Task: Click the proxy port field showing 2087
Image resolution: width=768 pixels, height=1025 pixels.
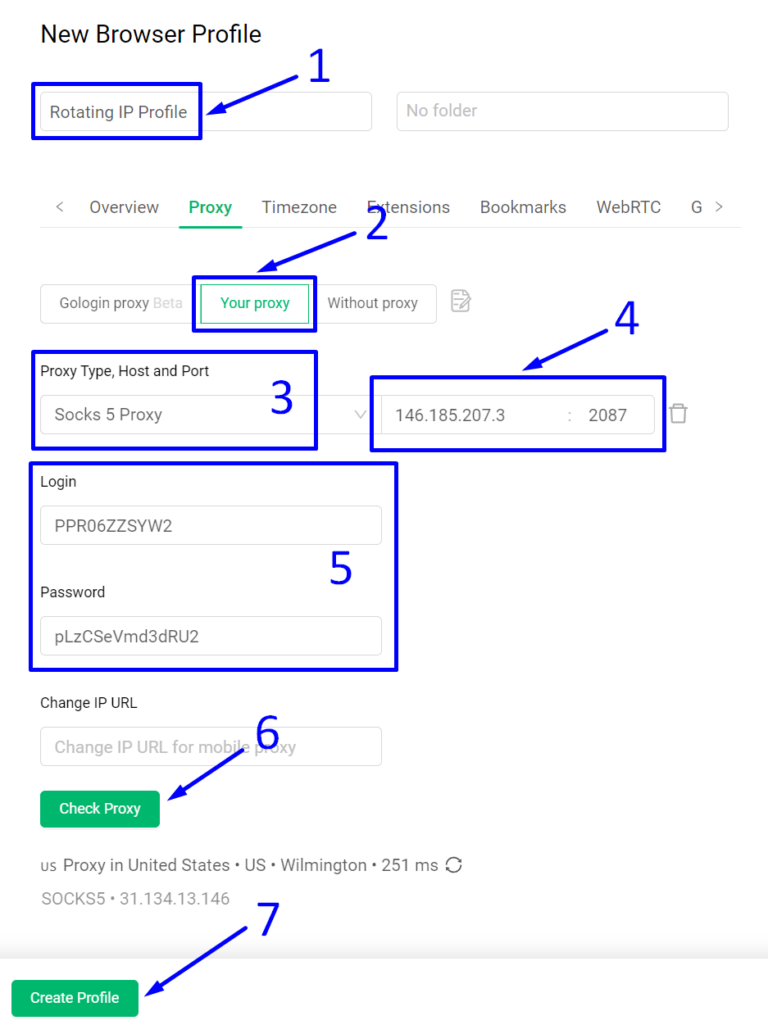Action: [x=608, y=414]
